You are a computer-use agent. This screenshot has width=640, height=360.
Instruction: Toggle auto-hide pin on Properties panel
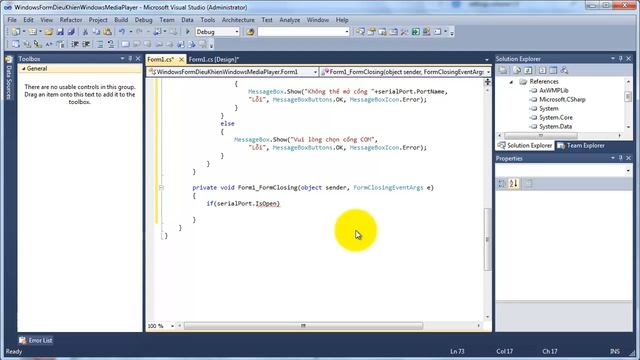620,158
